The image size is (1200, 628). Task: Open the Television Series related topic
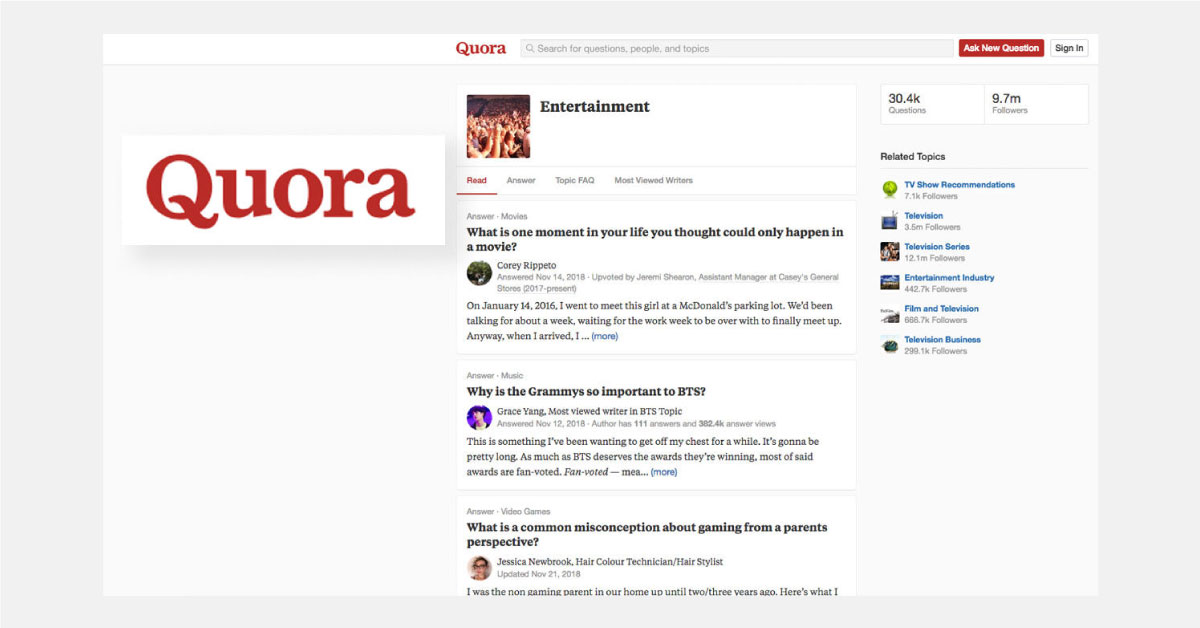point(937,247)
